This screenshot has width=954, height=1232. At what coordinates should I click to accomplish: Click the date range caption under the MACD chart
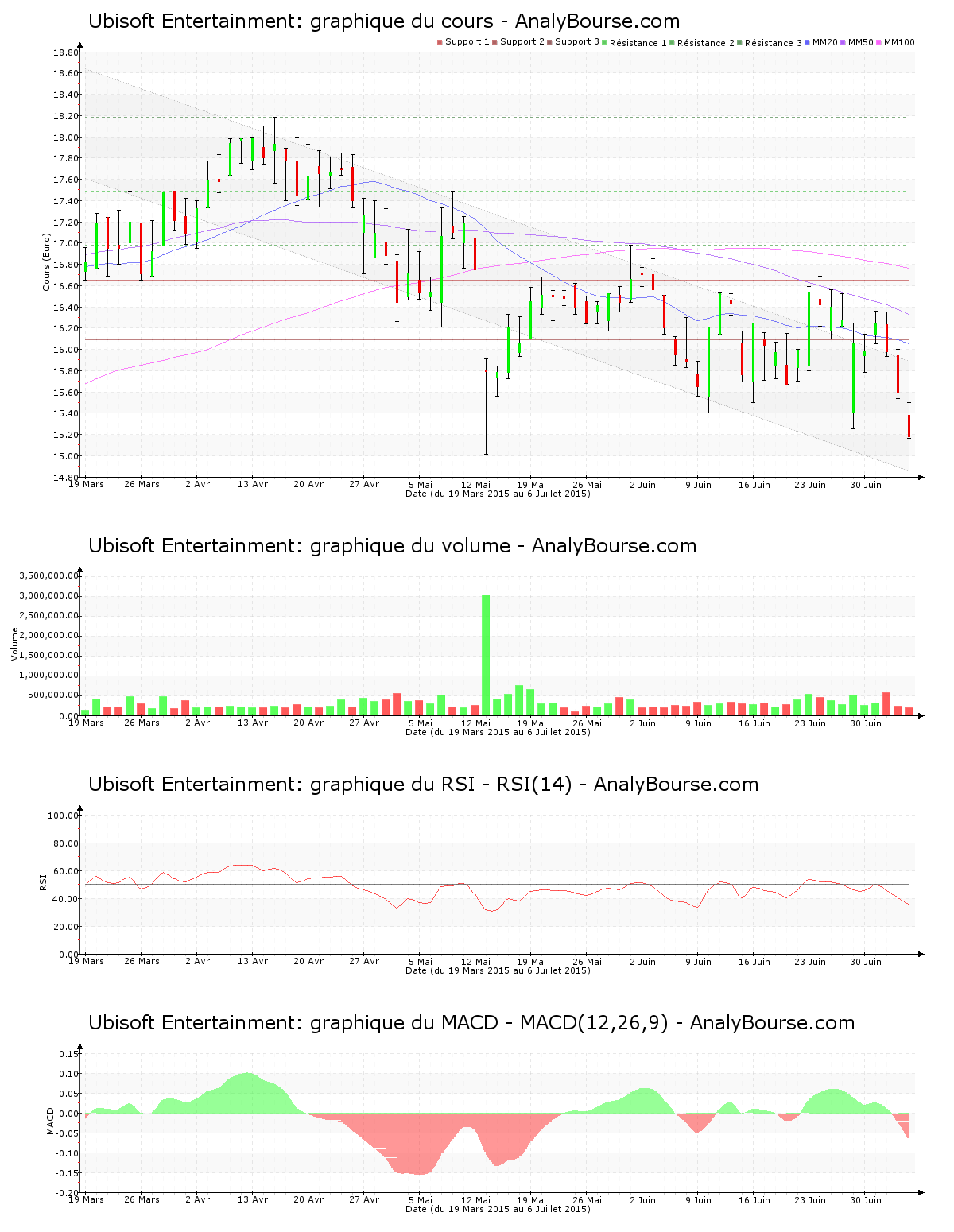point(498,1209)
